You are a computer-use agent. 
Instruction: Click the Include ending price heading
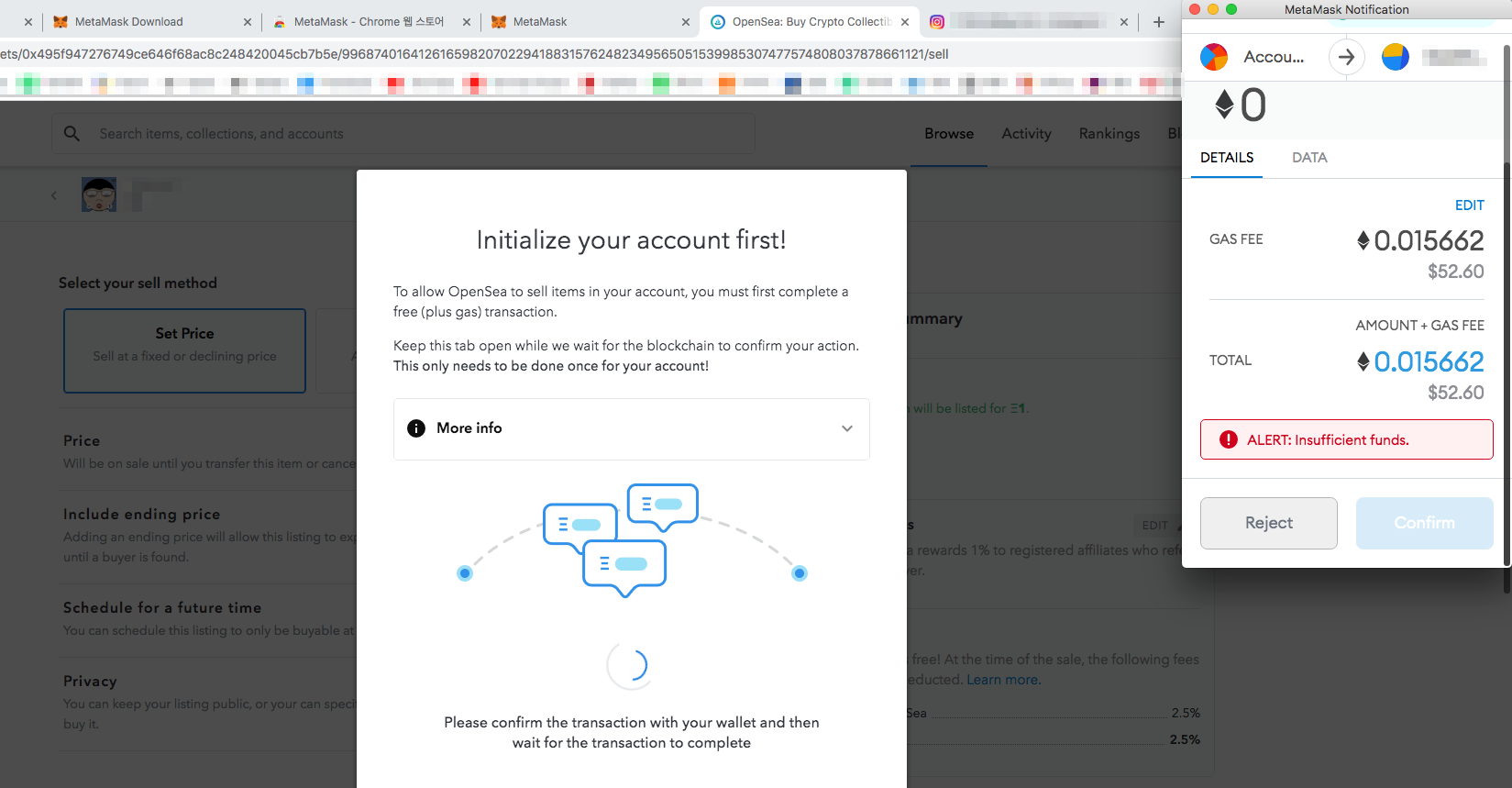[142, 515]
